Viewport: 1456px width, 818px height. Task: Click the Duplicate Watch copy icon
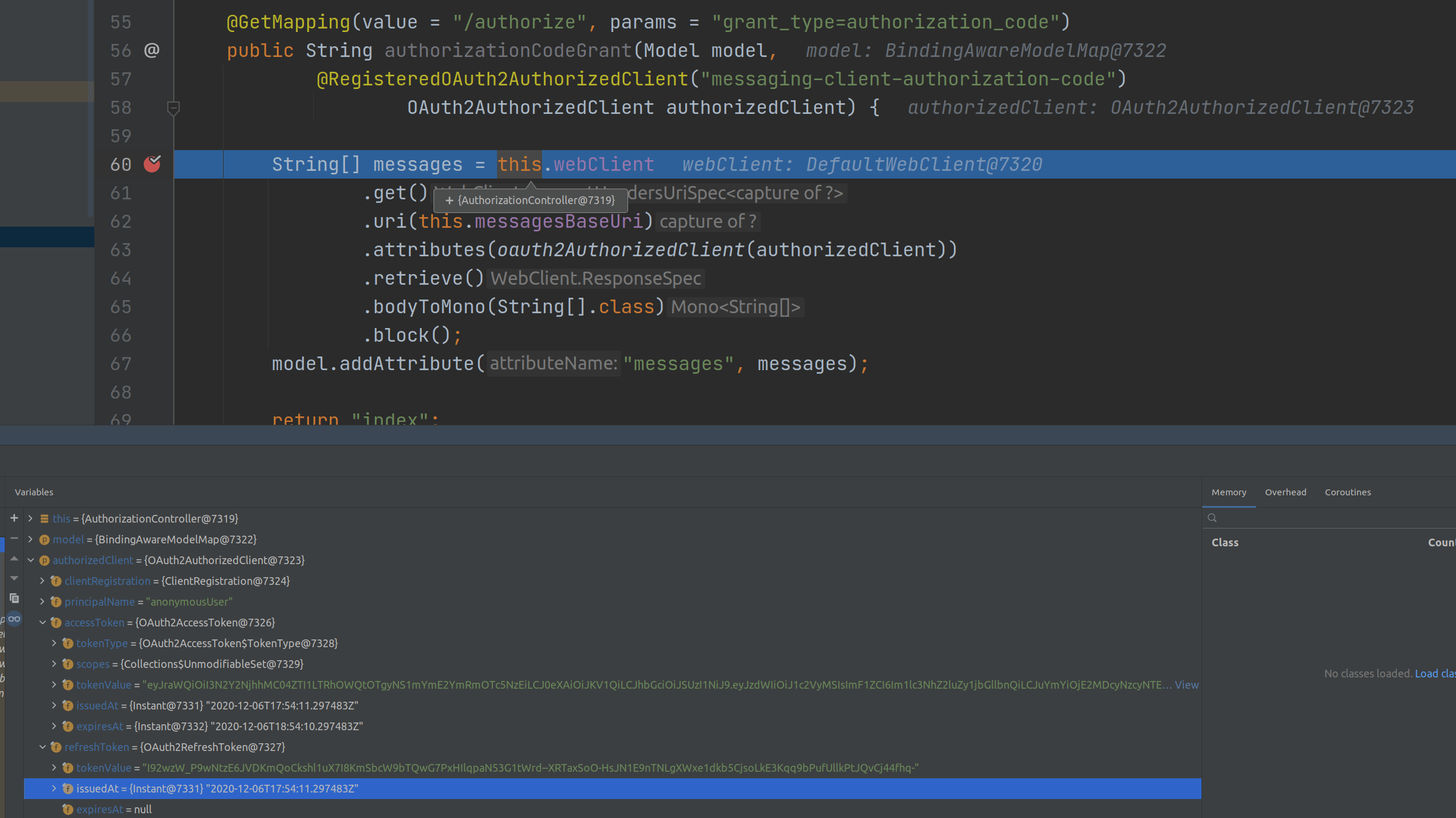click(14, 598)
